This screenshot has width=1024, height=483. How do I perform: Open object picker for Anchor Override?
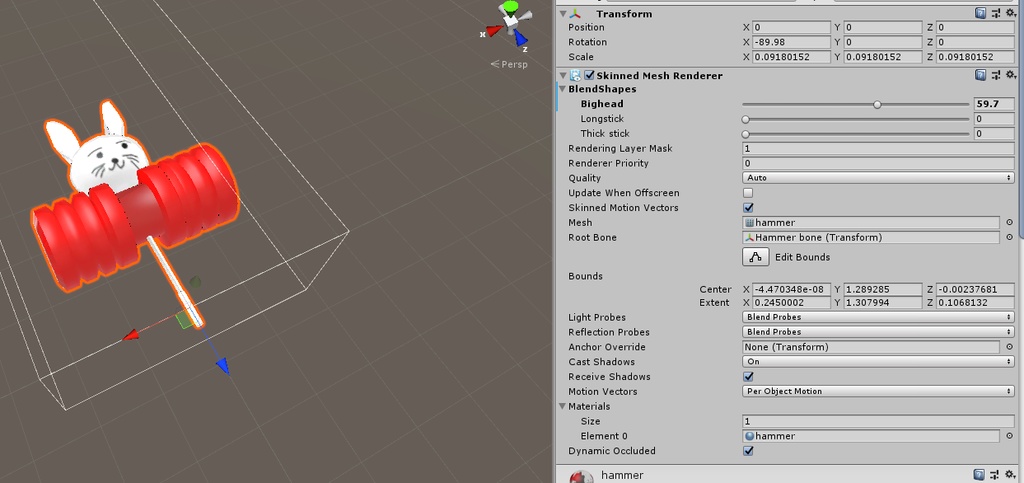tap(1010, 347)
